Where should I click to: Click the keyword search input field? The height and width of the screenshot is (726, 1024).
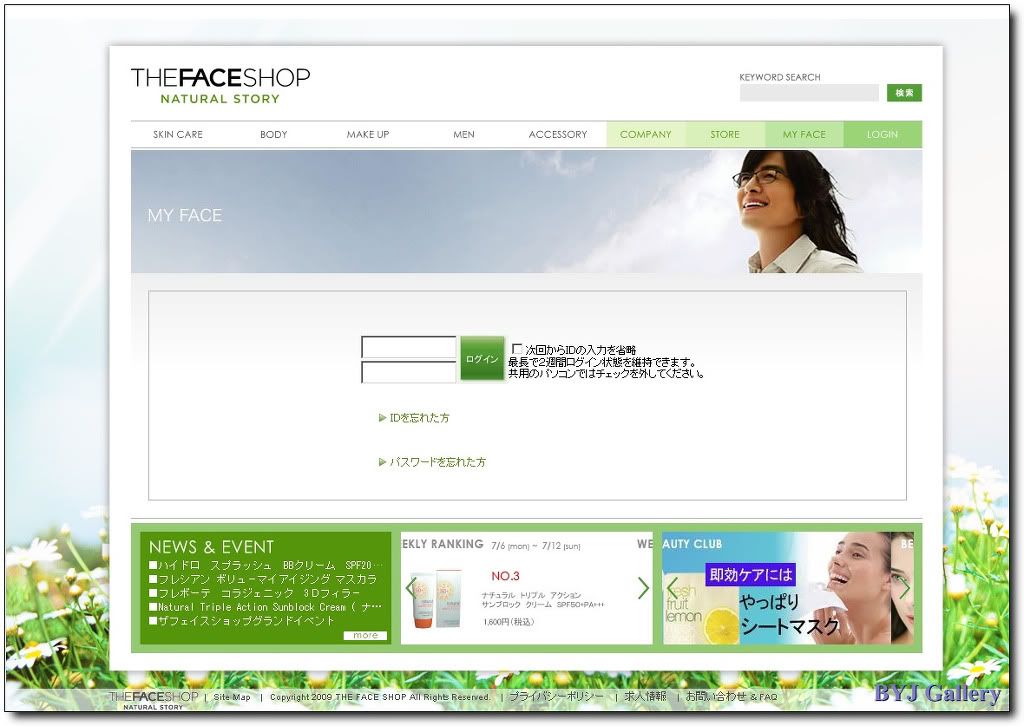pos(808,93)
